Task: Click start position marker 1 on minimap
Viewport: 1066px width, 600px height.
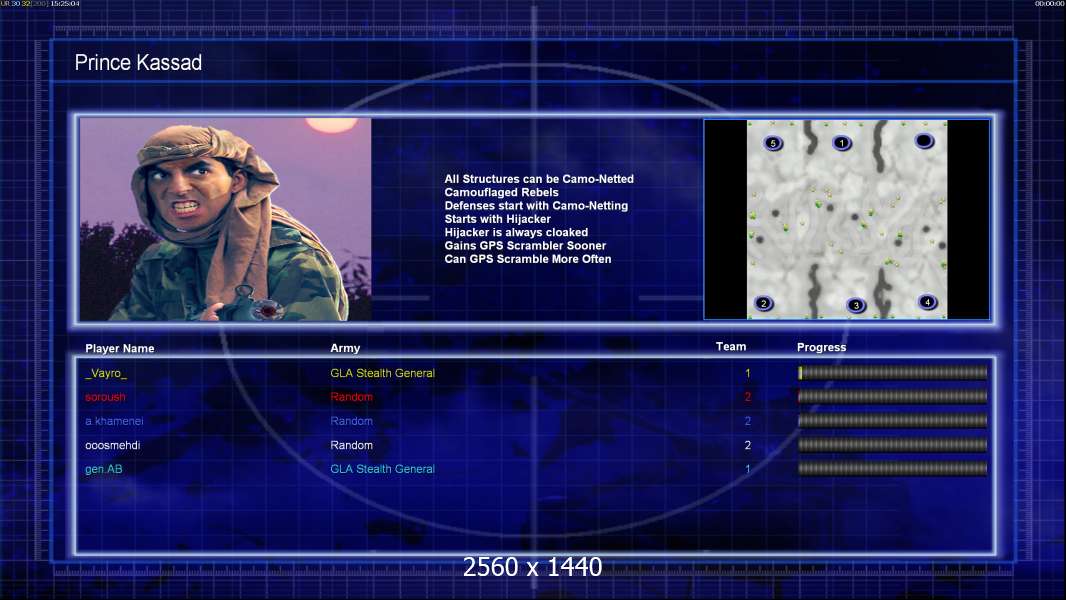Action: (x=842, y=143)
